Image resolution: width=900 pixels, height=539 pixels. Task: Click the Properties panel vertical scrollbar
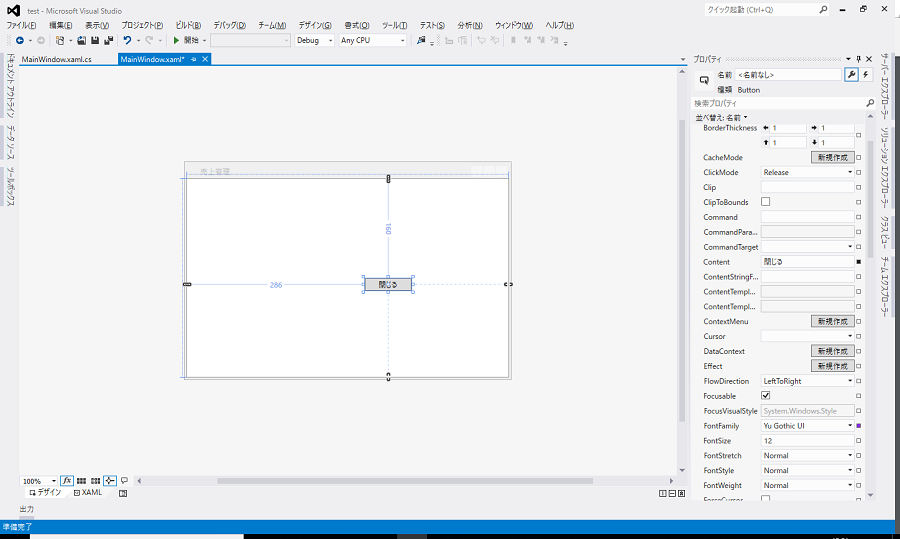[x=870, y=198]
